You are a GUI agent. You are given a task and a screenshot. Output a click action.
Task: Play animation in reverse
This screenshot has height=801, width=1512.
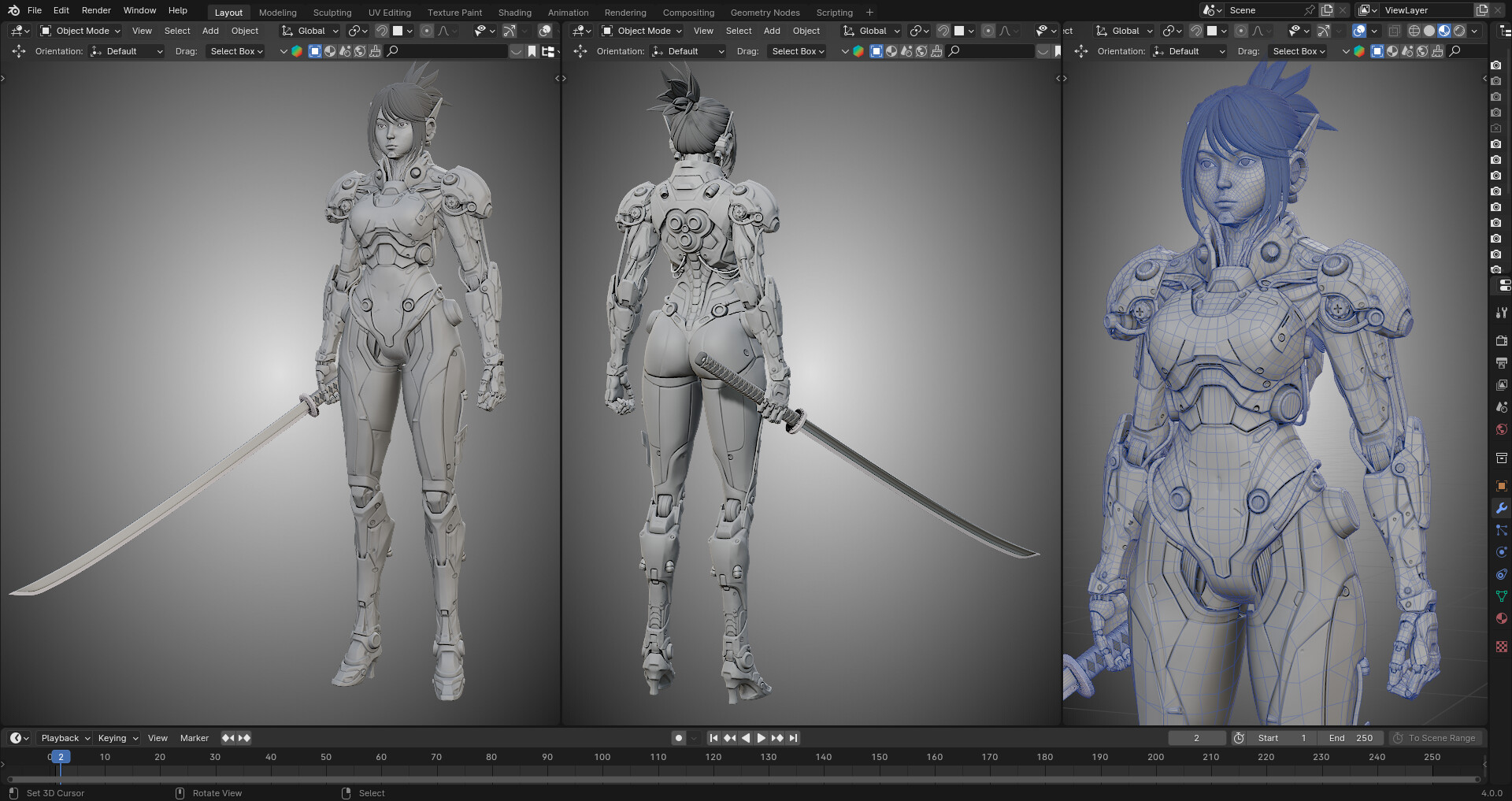745,738
